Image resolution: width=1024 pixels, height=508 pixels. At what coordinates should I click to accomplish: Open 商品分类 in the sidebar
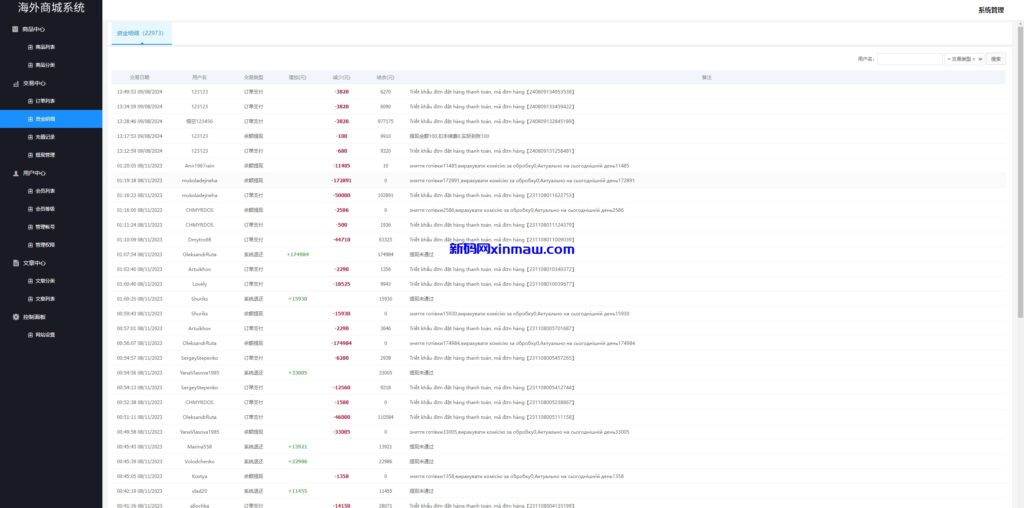point(45,65)
